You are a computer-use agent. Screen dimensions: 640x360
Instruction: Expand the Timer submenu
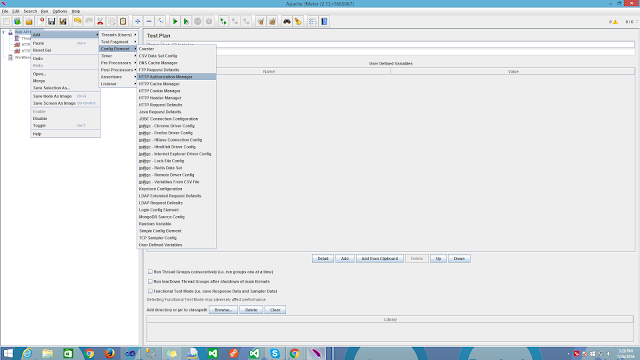click(118, 56)
